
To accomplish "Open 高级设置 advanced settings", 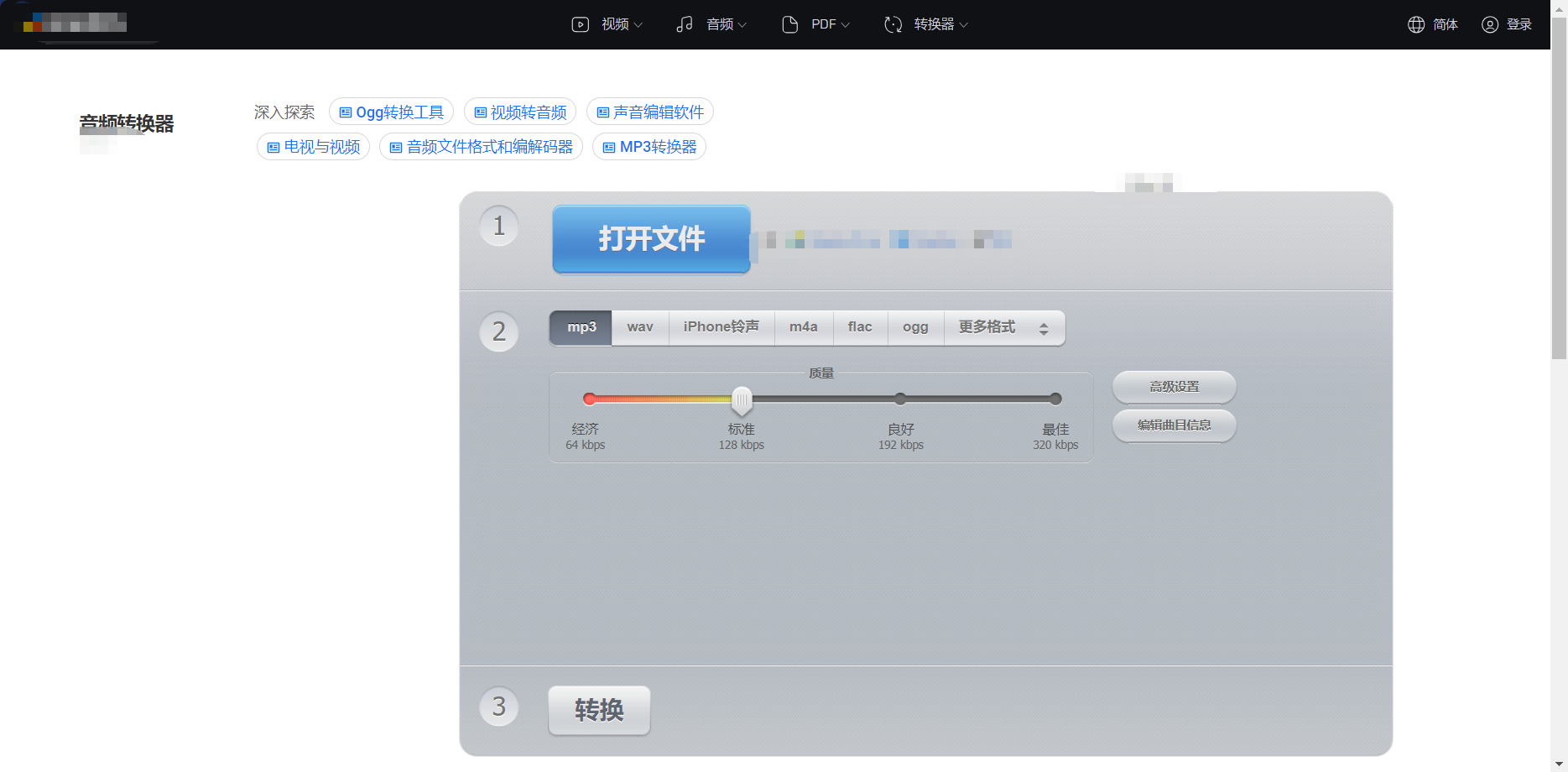I will pyautogui.click(x=1174, y=387).
